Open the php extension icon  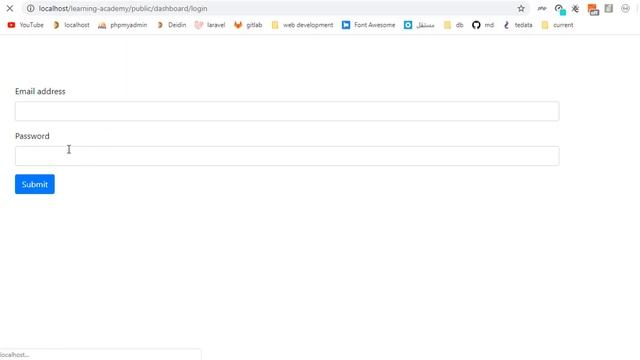(x=542, y=8)
